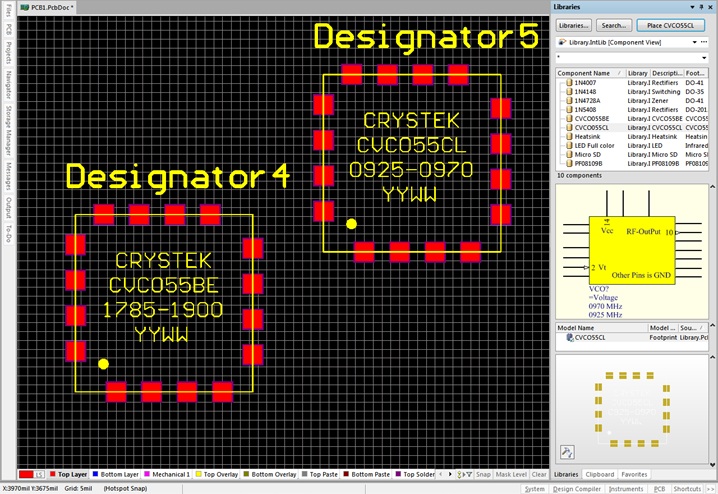Open the Libraries panel options arrow

click(692, 7)
